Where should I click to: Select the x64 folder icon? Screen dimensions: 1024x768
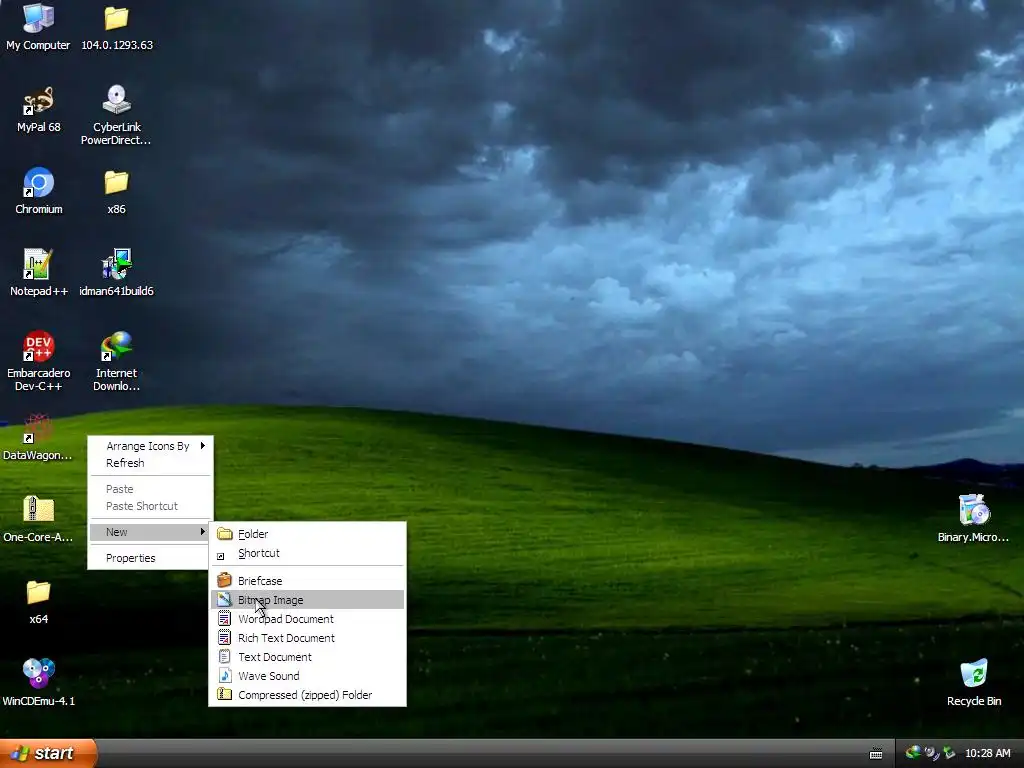coord(38,593)
